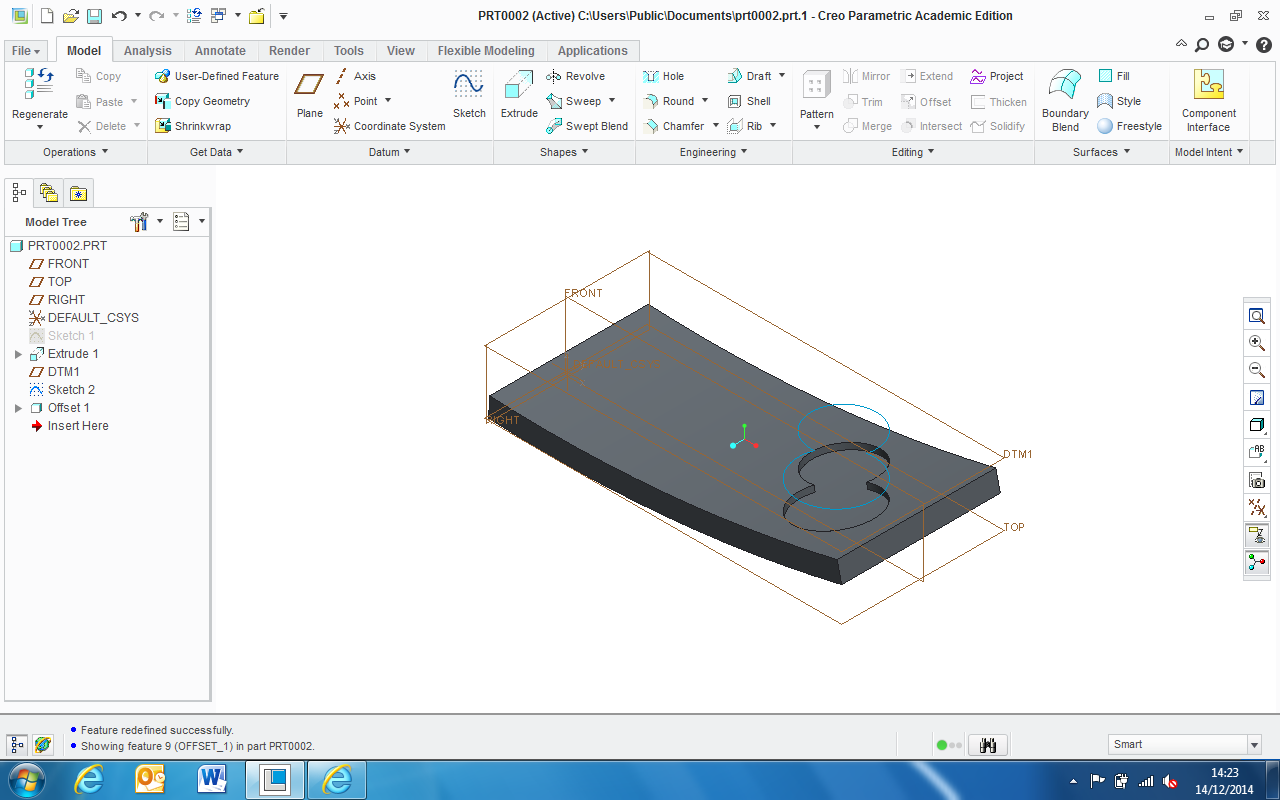Open the Editing group dropdown
The width and height of the screenshot is (1280, 800).
pyautogui.click(x=914, y=152)
